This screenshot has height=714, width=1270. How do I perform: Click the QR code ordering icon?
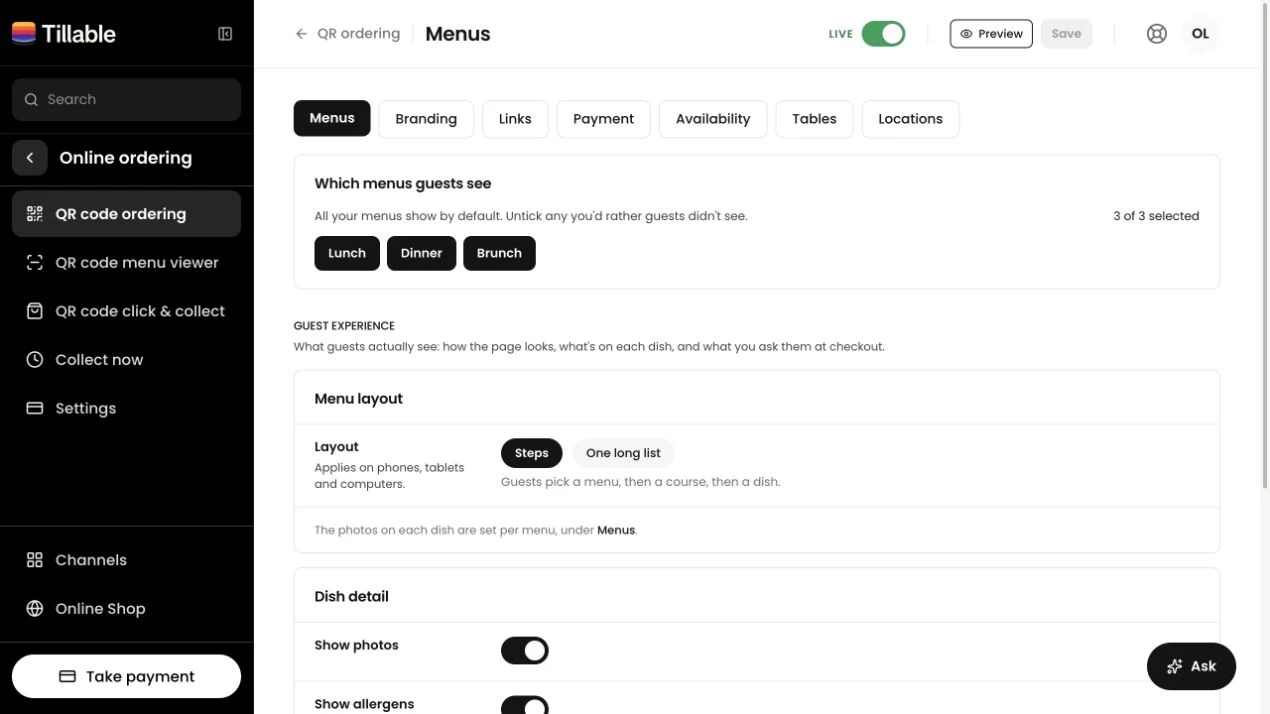35,214
